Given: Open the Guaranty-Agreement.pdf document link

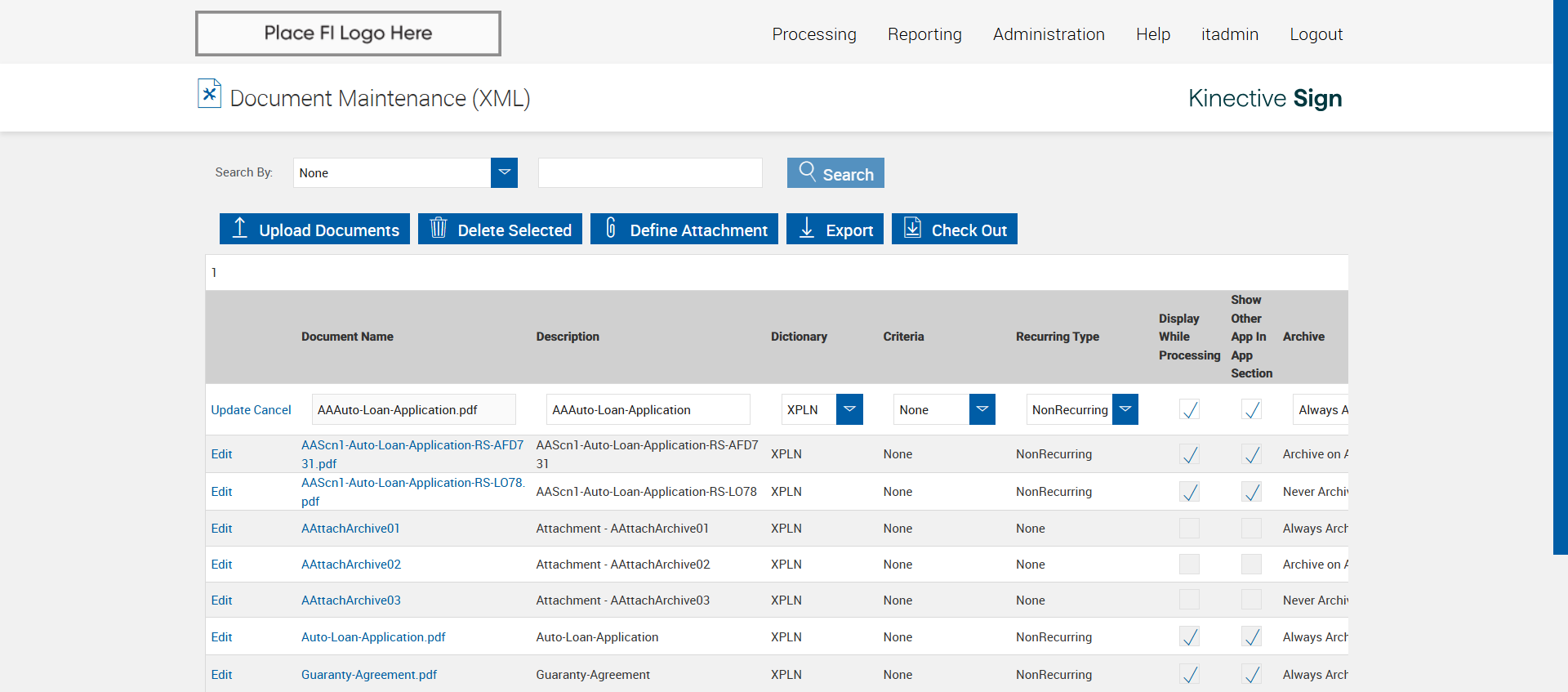Looking at the screenshot, I should [x=368, y=675].
